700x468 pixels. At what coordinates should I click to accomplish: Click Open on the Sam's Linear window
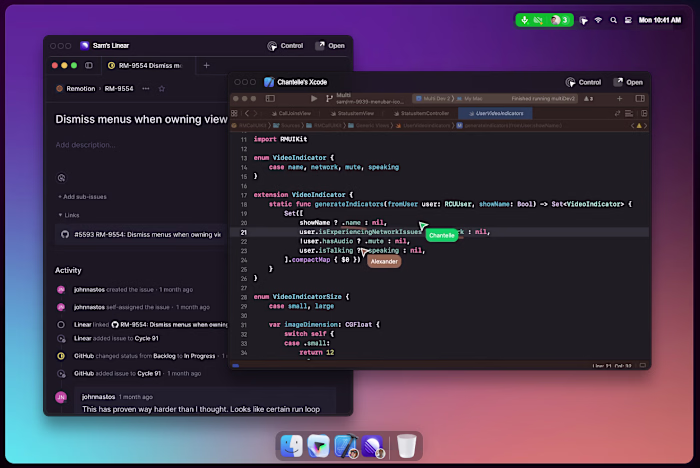click(x=330, y=46)
